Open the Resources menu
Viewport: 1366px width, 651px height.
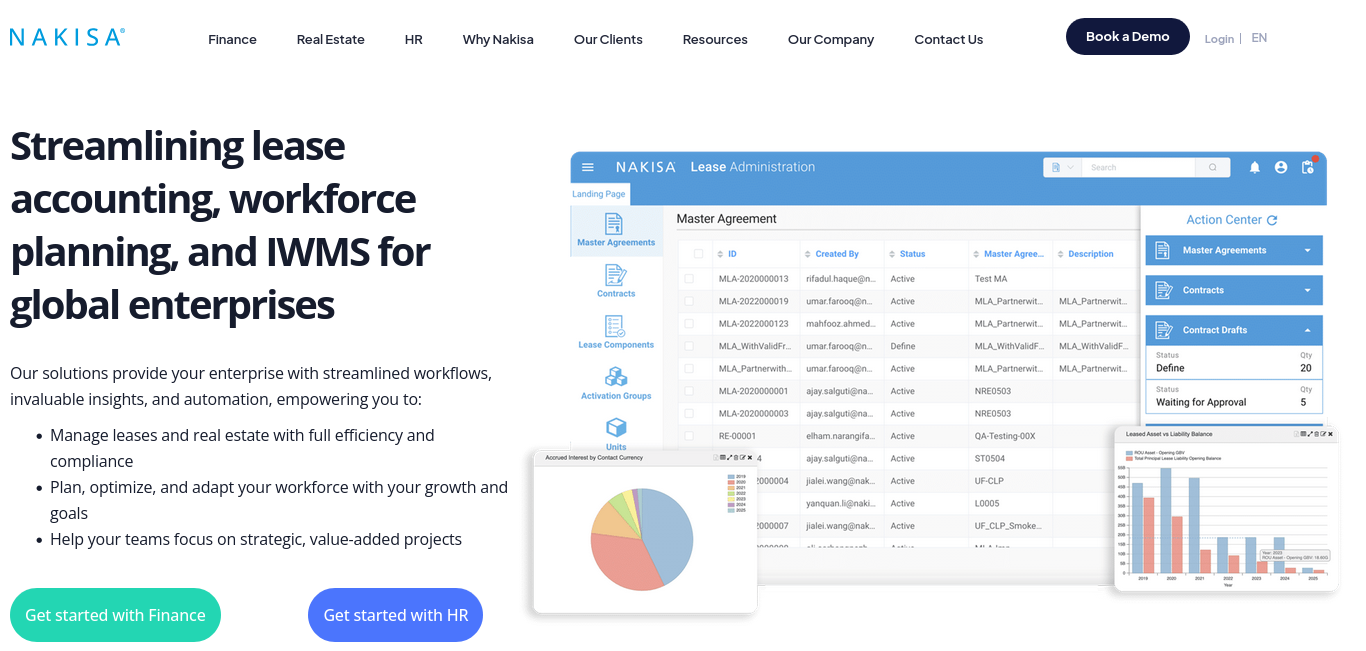coord(715,40)
